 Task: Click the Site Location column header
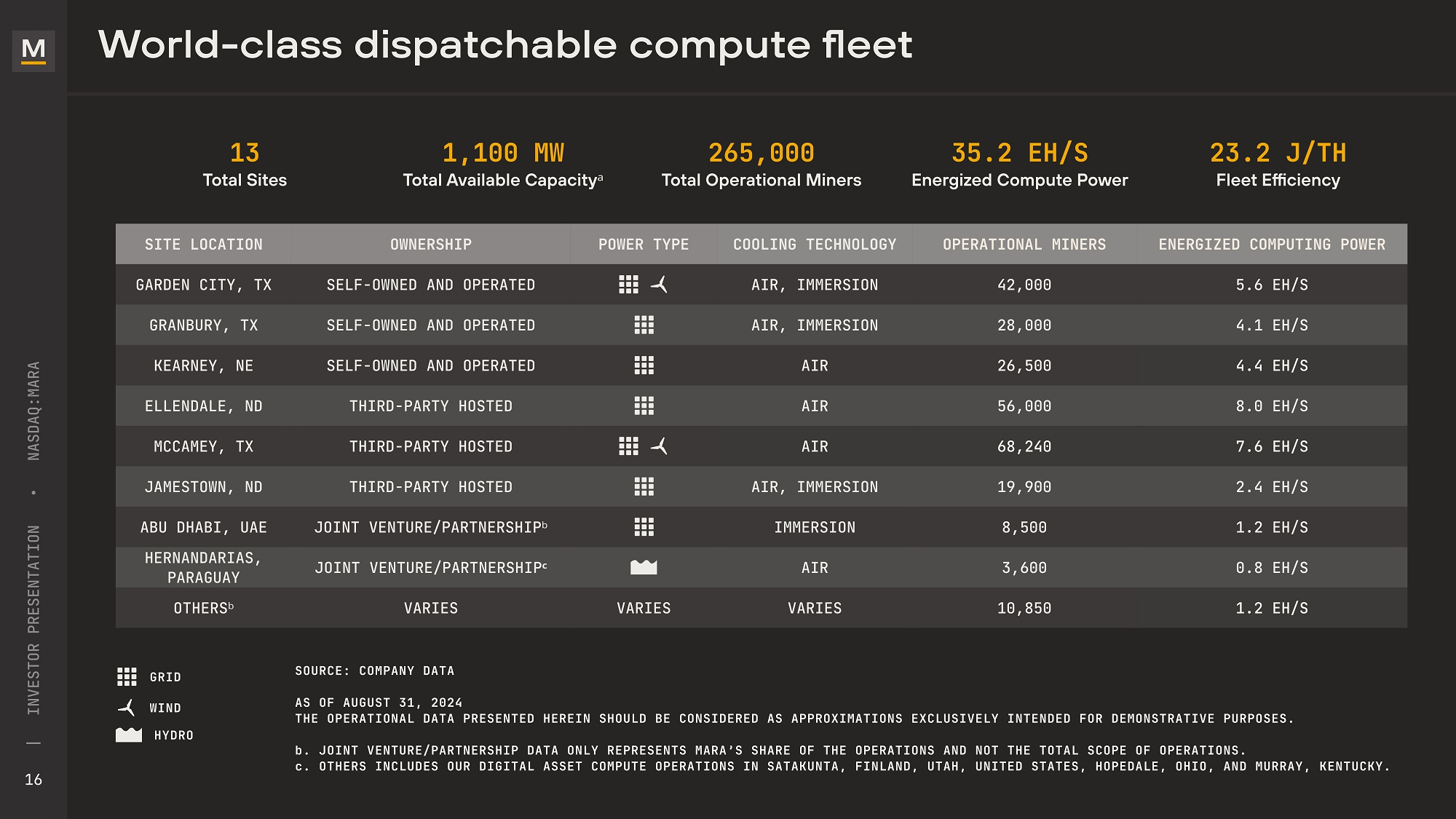pyautogui.click(x=203, y=245)
